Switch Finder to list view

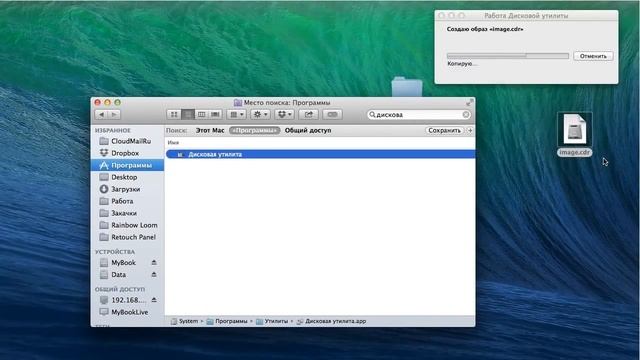click(188, 115)
